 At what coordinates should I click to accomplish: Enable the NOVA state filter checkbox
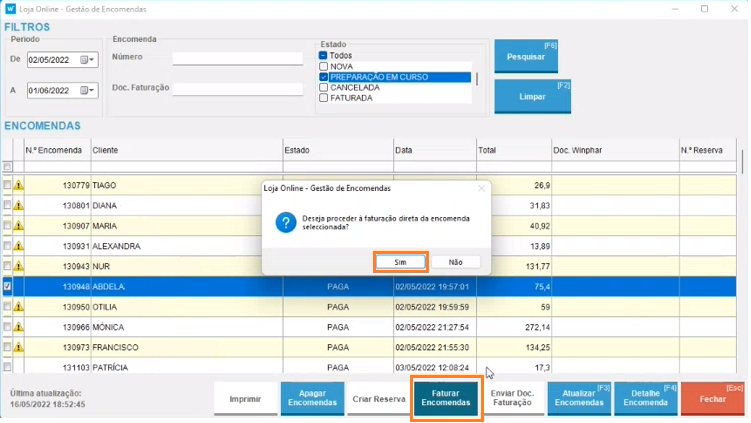point(324,66)
